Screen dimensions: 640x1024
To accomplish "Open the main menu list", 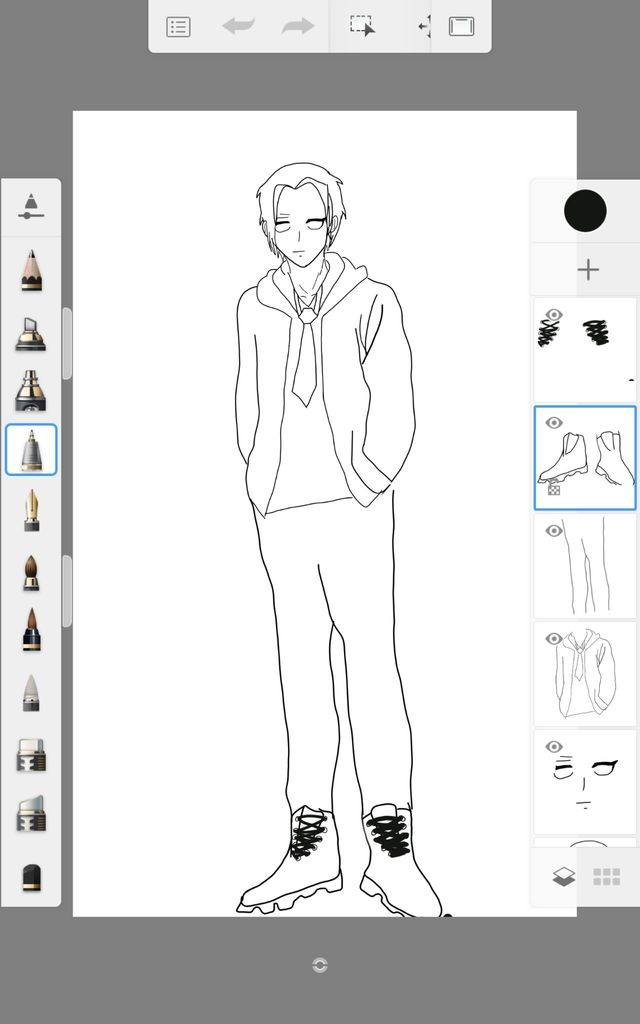I will [x=178, y=26].
